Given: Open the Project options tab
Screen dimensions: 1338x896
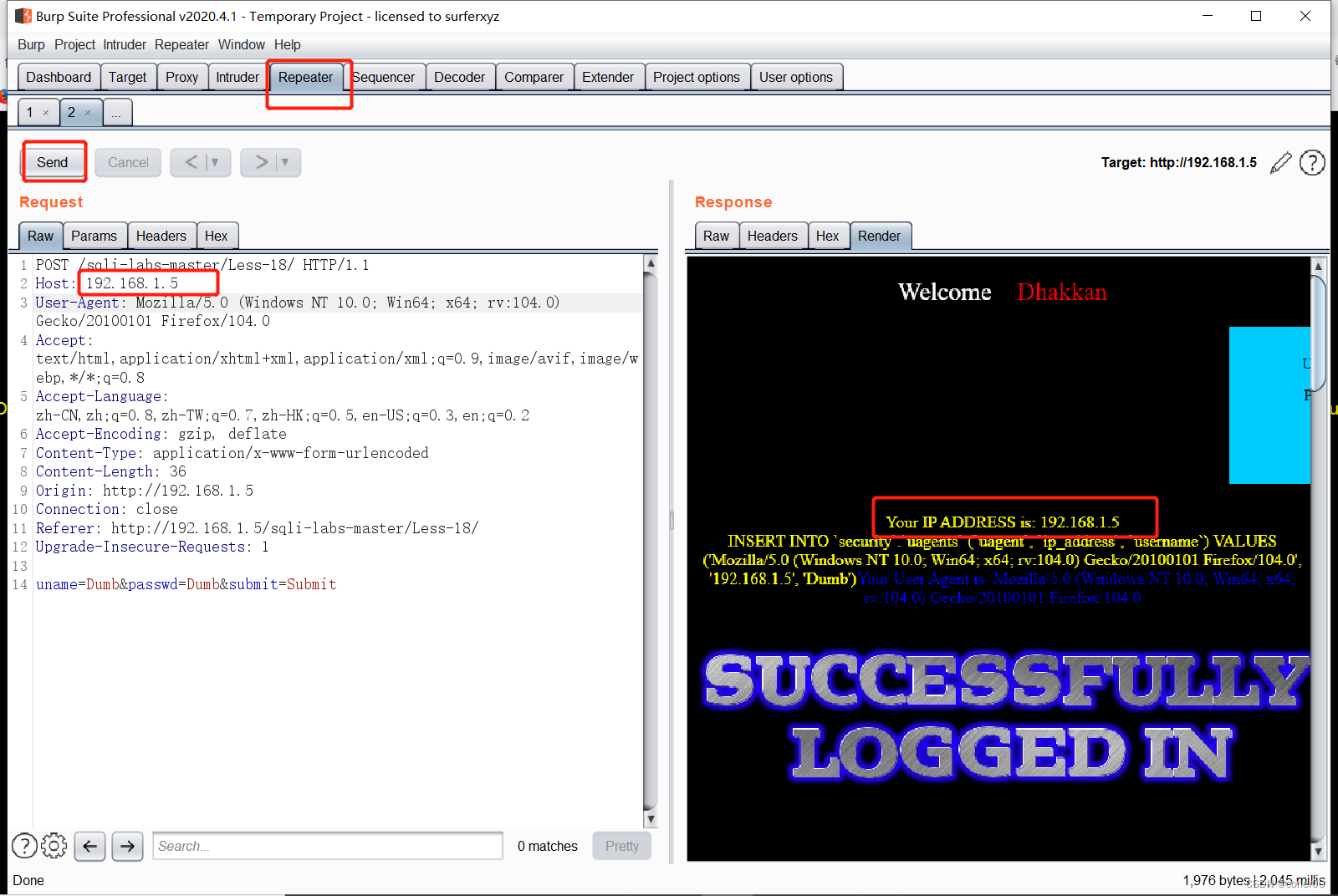Looking at the screenshot, I should (x=697, y=77).
